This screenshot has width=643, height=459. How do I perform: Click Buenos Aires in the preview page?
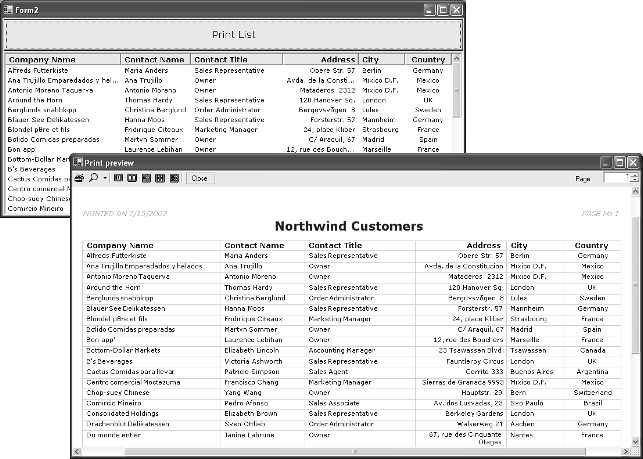pos(532,372)
